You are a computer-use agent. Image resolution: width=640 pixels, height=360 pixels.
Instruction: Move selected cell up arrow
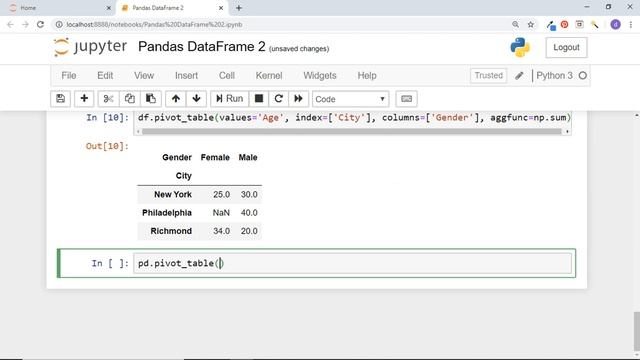tap(176, 99)
